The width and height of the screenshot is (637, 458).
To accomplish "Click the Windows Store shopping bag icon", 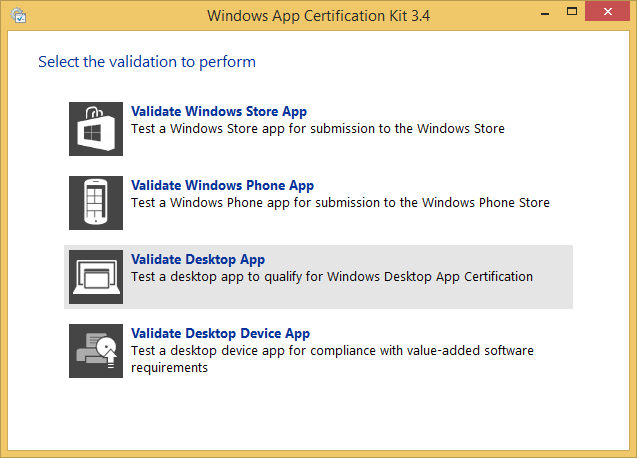I will [96, 129].
